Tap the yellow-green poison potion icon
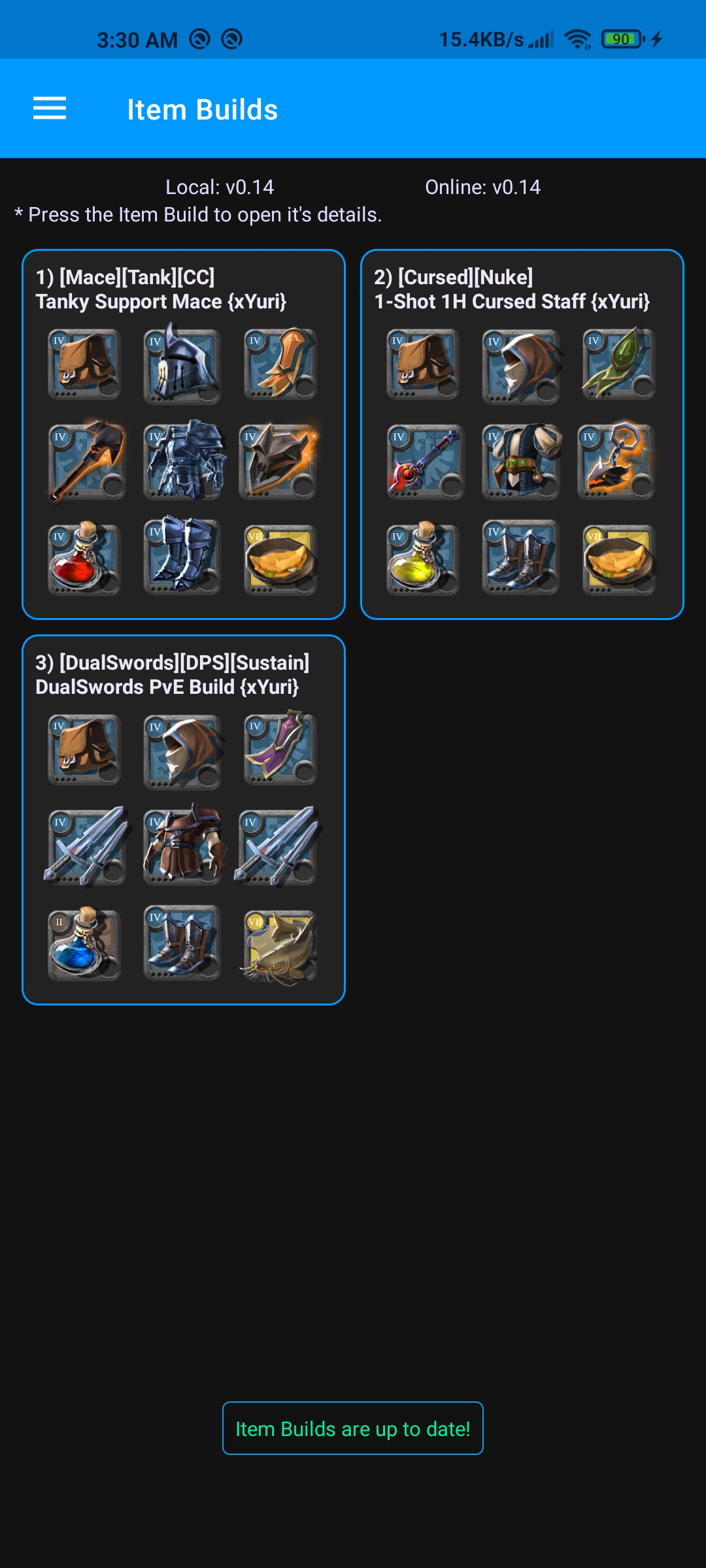The height and width of the screenshot is (1568, 706). pyautogui.click(x=422, y=557)
